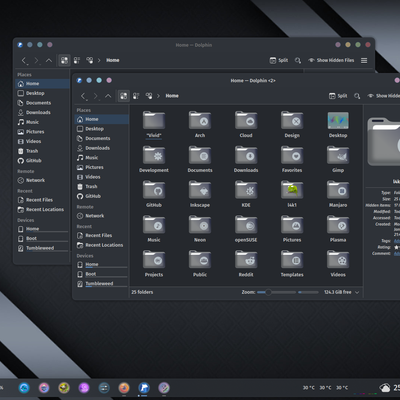Image resolution: width=400 pixels, height=400 pixels.
Task: Select Music in Dolphin <2> Places panel
Action: pos(102,158)
